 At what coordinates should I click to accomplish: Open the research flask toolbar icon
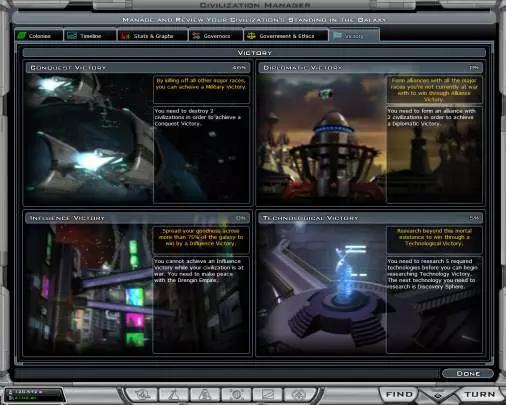pyautogui.click(x=174, y=395)
